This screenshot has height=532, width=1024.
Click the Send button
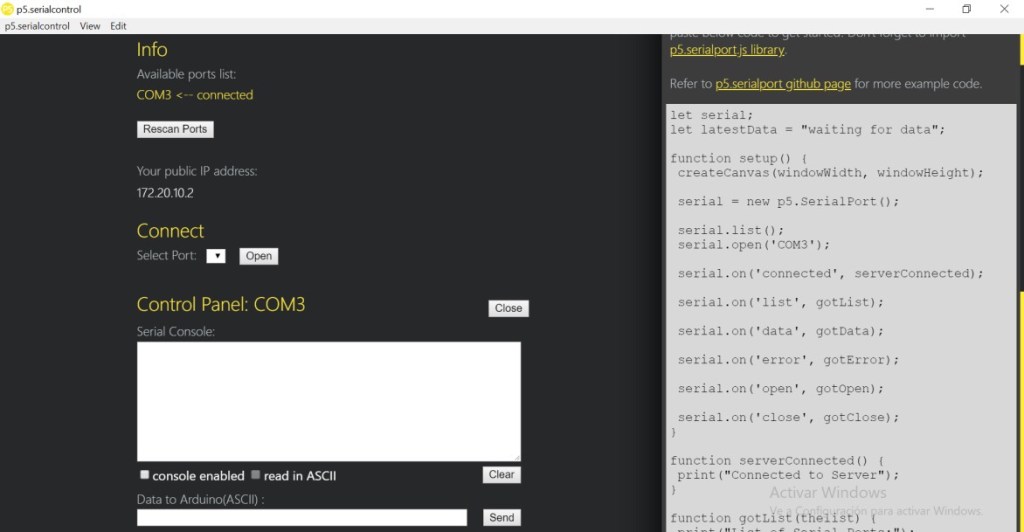(501, 517)
